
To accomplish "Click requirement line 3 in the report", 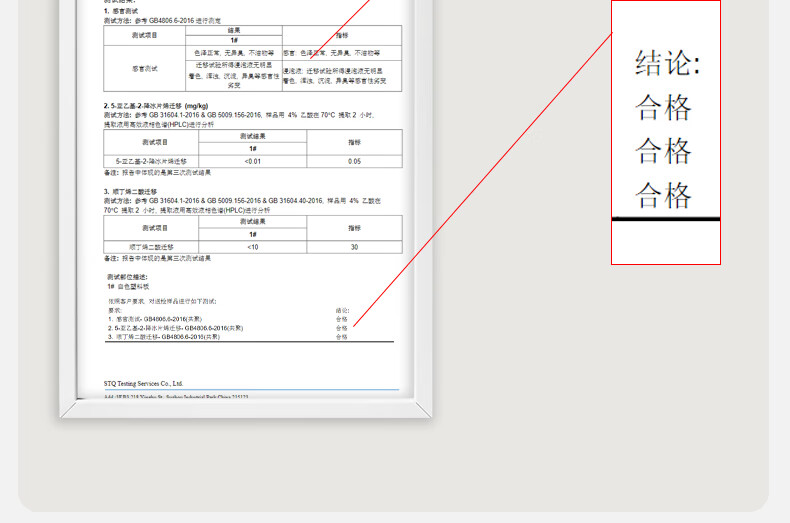I will click(163, 337).
